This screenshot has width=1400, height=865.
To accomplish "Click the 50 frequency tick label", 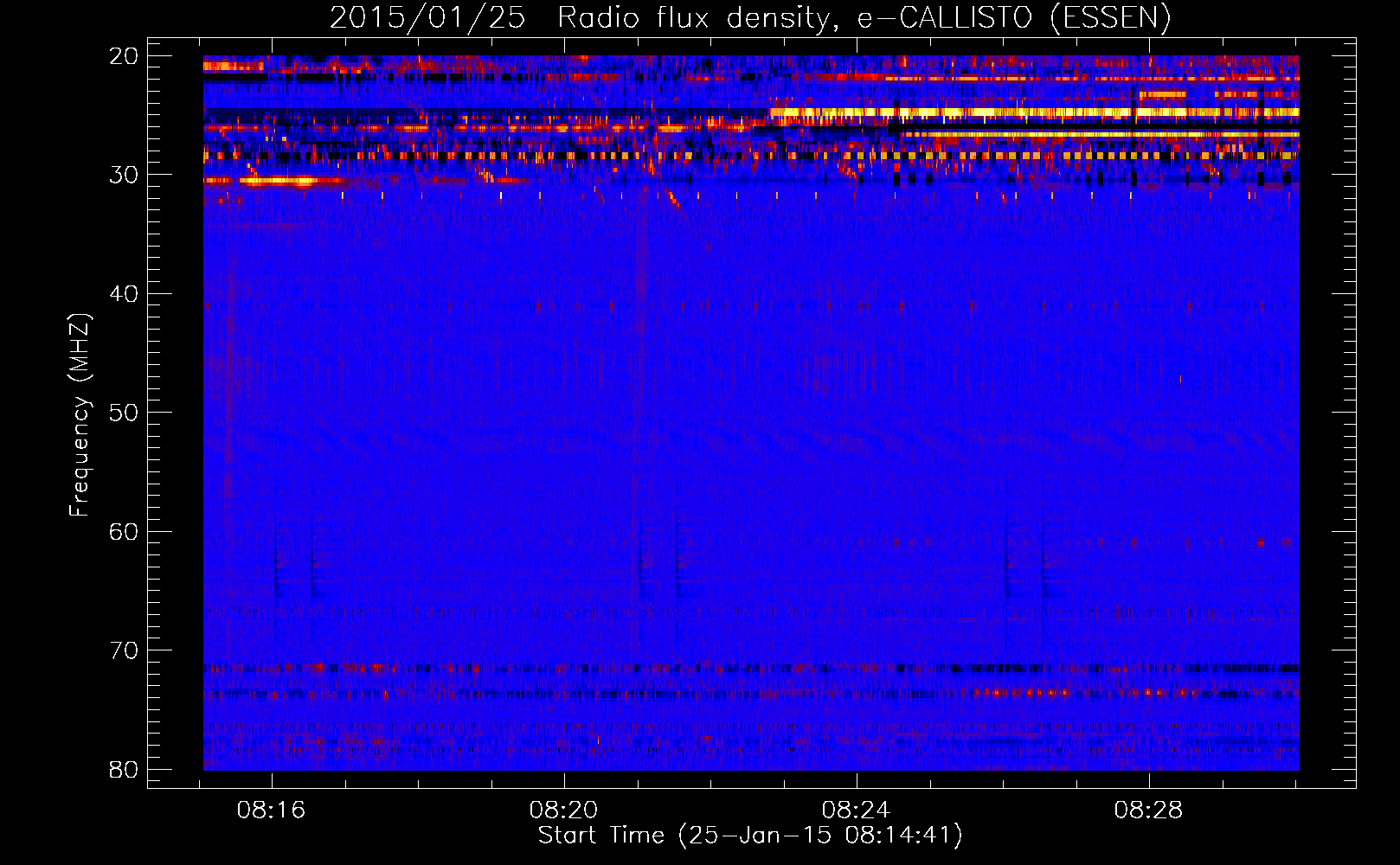I will [x=125, y=413].
